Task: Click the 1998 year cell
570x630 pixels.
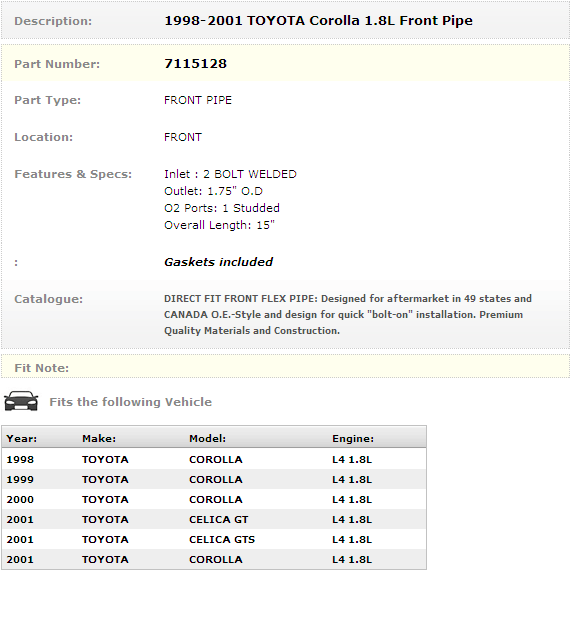Action: point(20,459)
